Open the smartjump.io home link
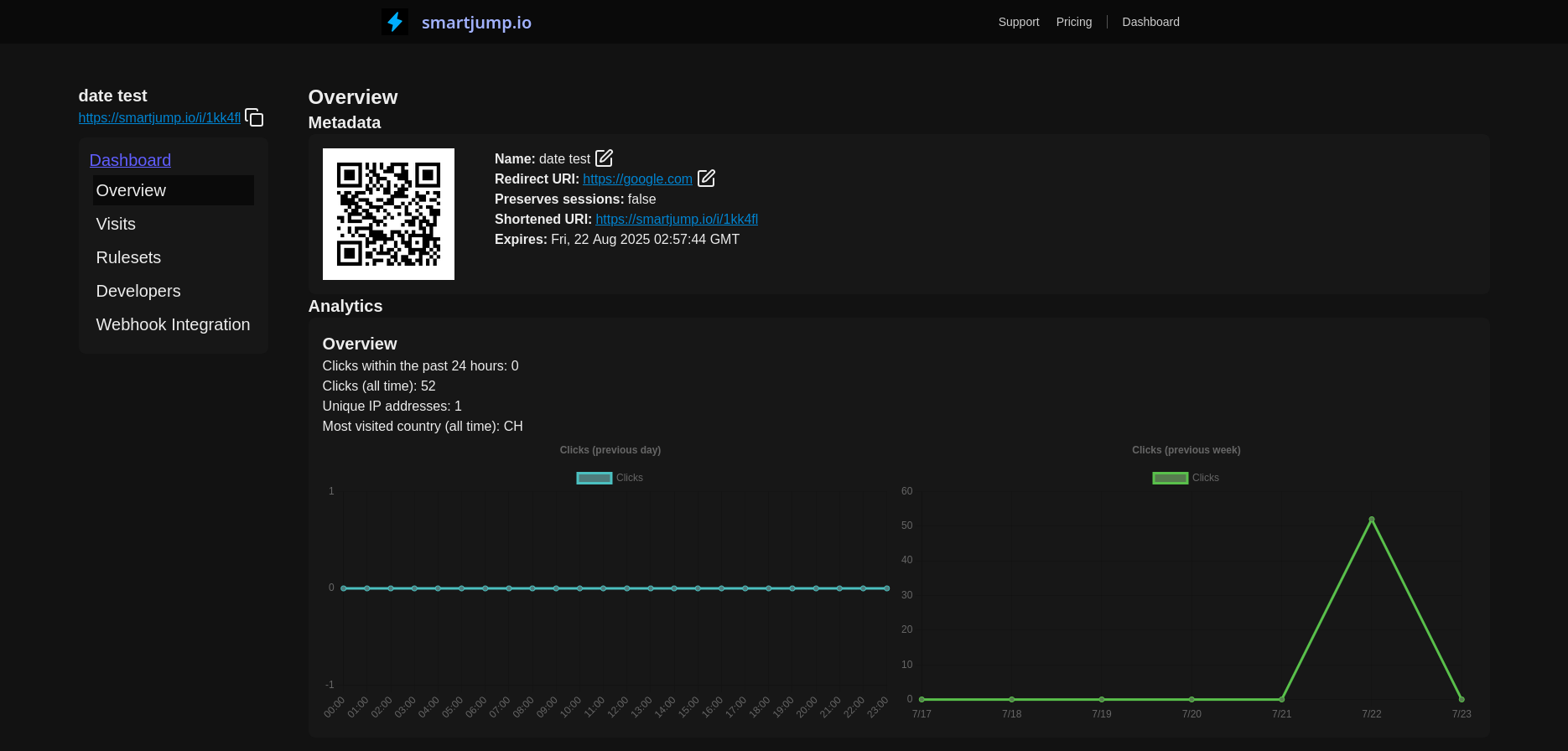This screenshot has height=751, width=1568. tap(476, 23)
